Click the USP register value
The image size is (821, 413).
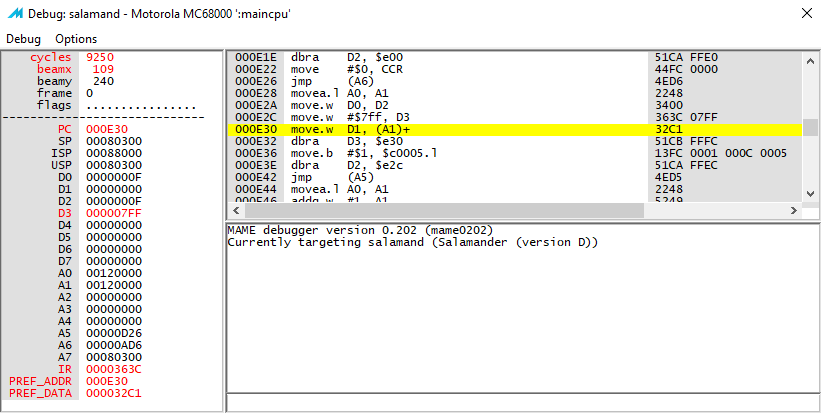click(x=114, y=165)
